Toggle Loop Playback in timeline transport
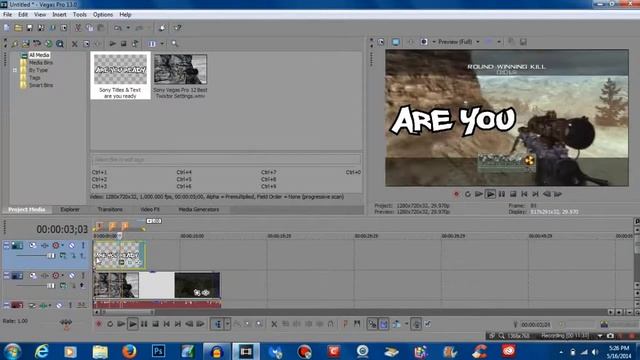Viewport: 640px width, 360px height. pos(110,324)
